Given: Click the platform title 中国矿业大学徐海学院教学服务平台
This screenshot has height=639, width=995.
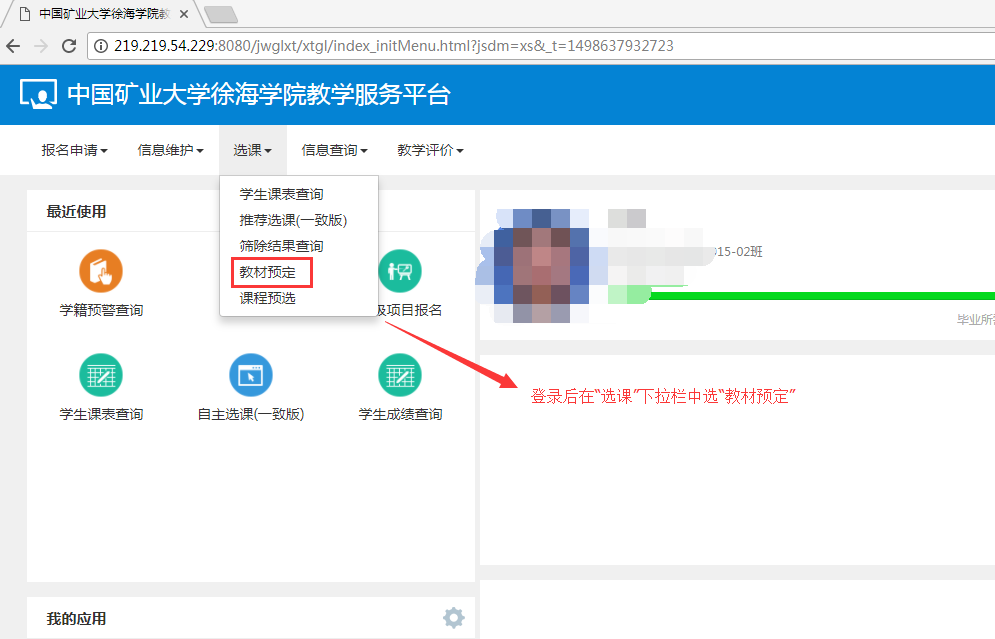Looking at the screenshot, I should (x=259, y=95).
